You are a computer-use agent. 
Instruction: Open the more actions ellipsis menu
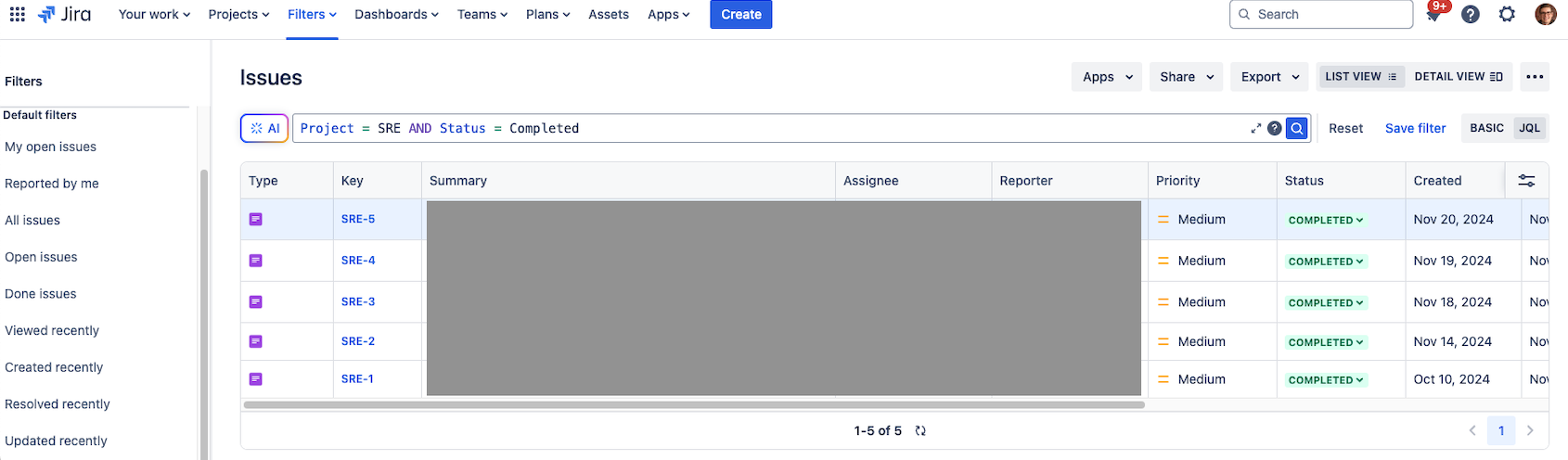[x=1535, y=77]
